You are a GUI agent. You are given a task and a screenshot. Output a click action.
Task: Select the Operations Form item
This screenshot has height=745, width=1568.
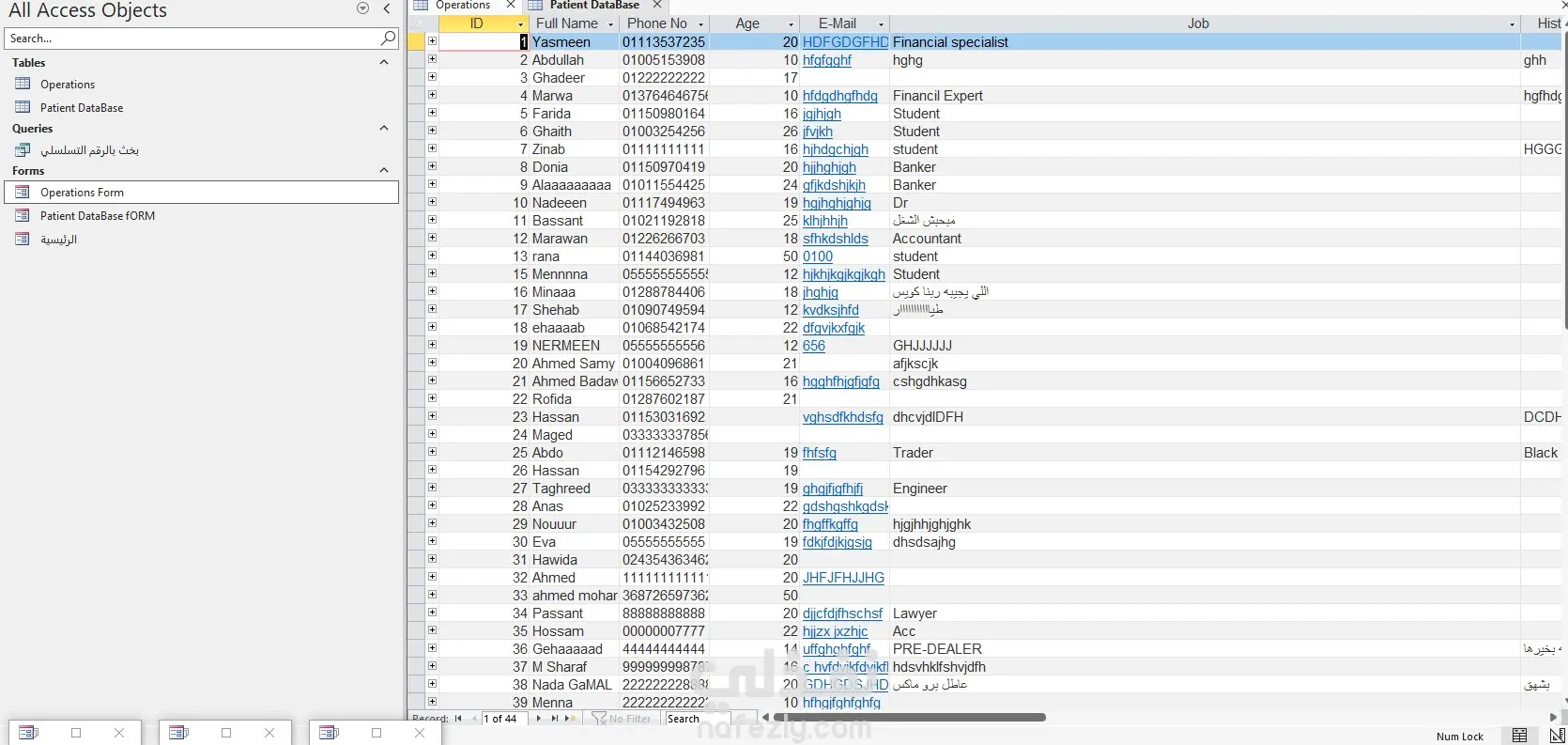[x=202, y=192]
